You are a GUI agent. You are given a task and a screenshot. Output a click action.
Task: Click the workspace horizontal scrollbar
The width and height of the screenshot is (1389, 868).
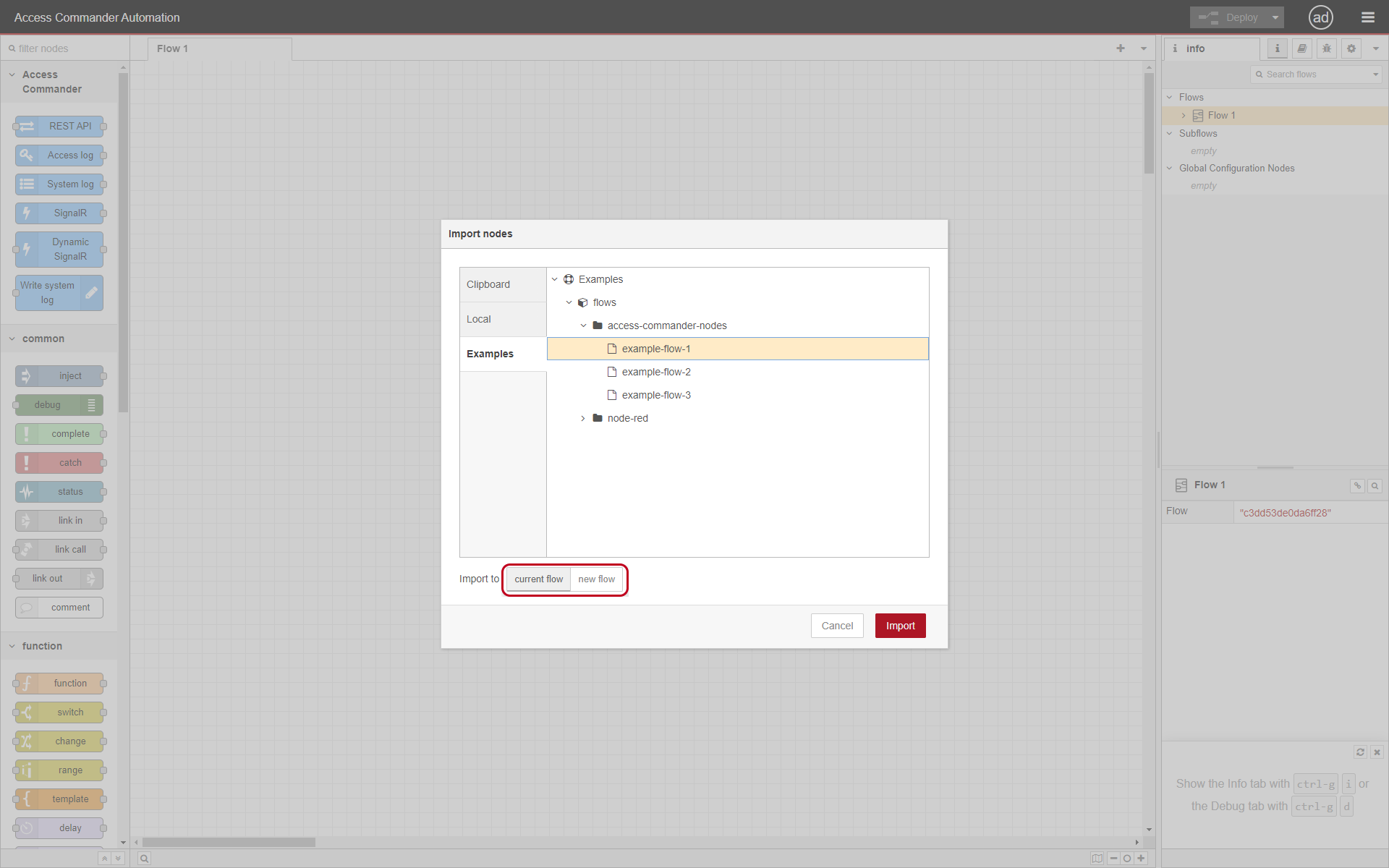coord(229,842)
